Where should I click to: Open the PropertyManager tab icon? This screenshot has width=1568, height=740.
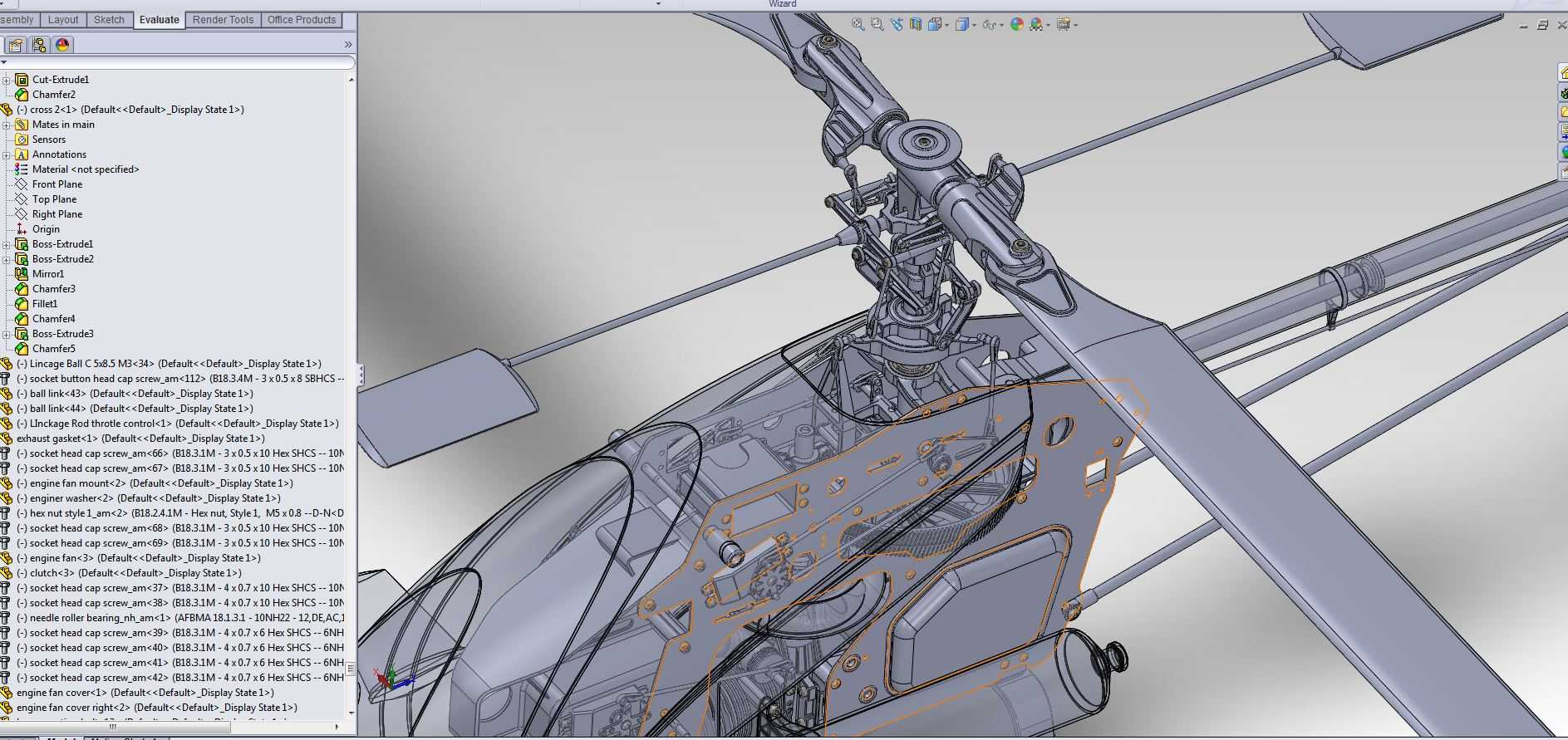click(16, 45)
